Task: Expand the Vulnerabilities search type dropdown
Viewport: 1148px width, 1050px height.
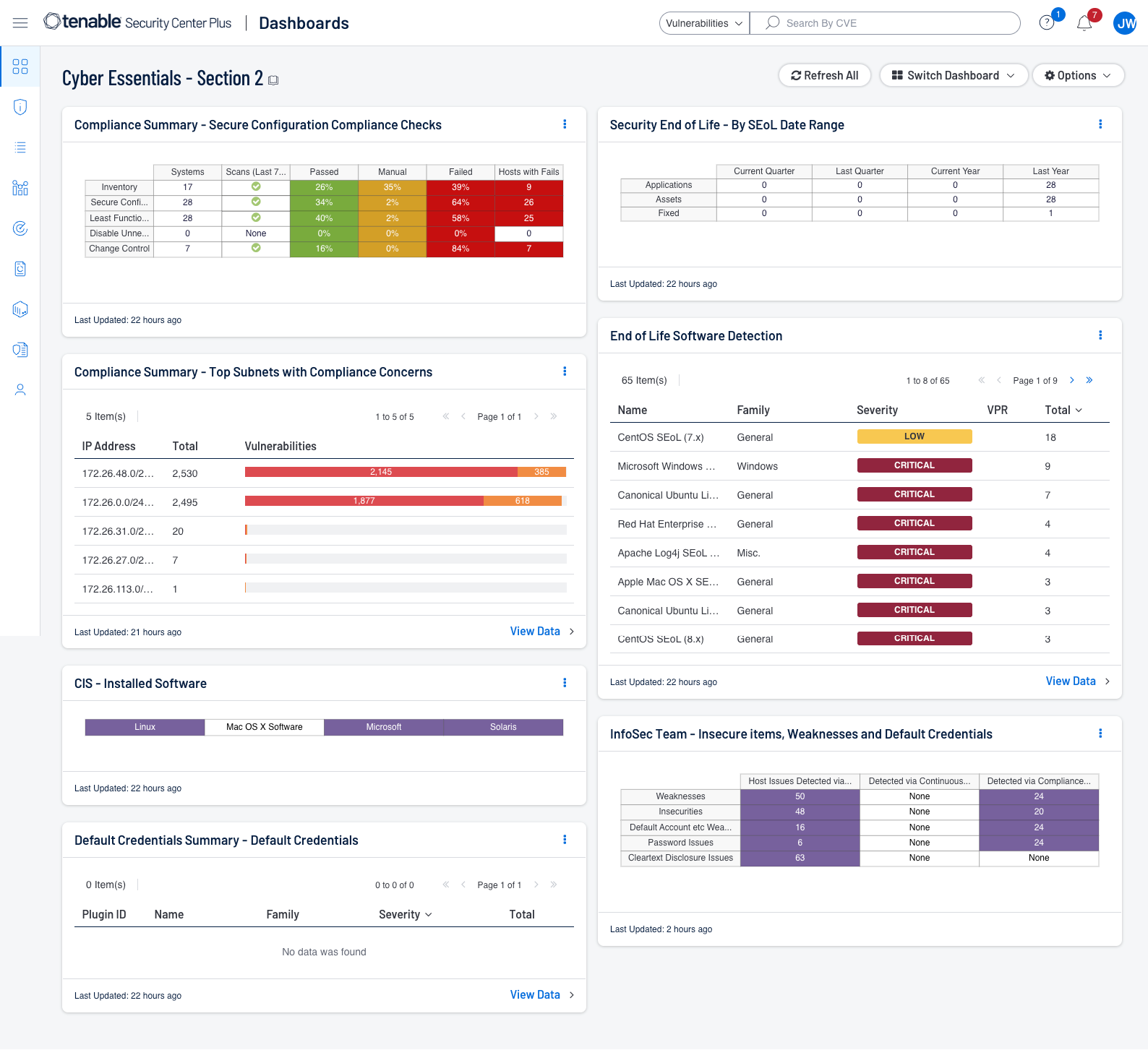Action: 704,23
